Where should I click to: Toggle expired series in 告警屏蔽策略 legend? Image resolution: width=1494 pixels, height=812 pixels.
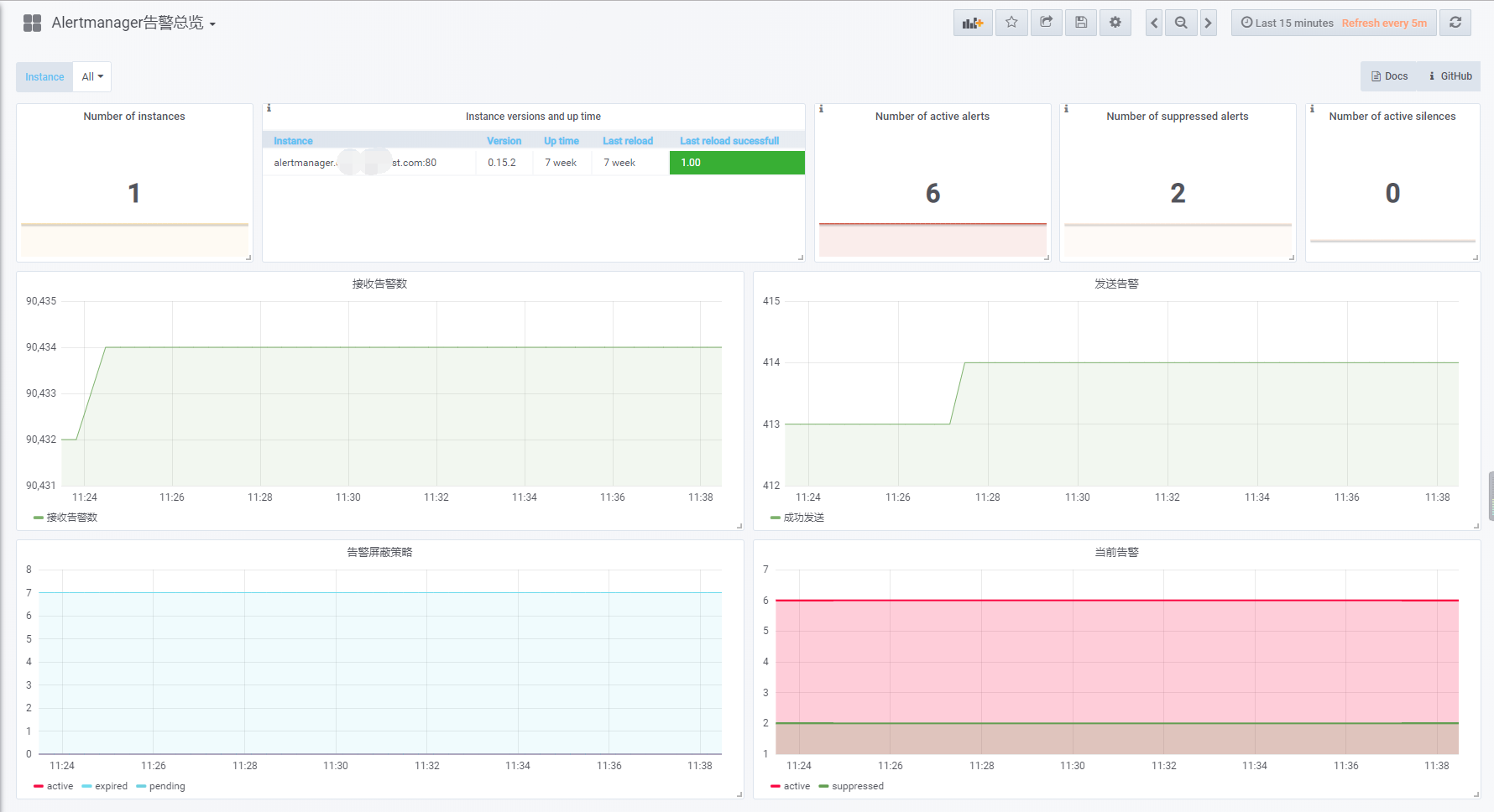pos(111,786)
